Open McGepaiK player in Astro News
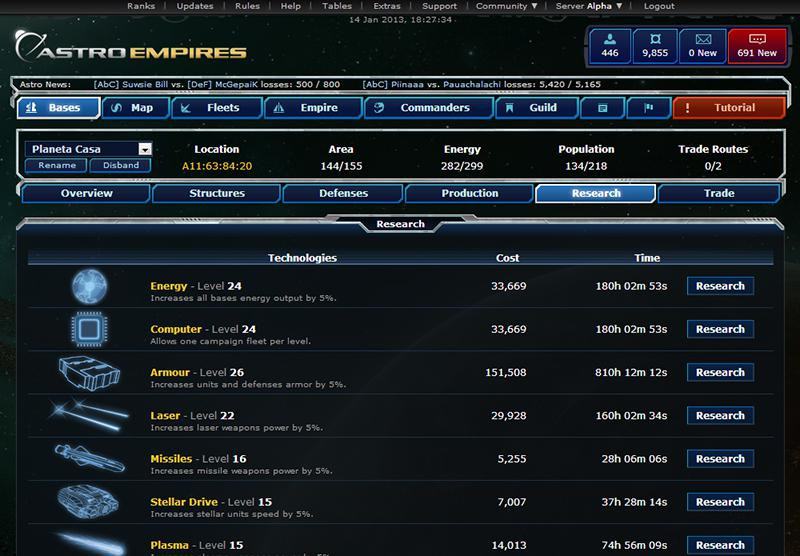This screenshot has width=800, height=556. tap(237, 85)
